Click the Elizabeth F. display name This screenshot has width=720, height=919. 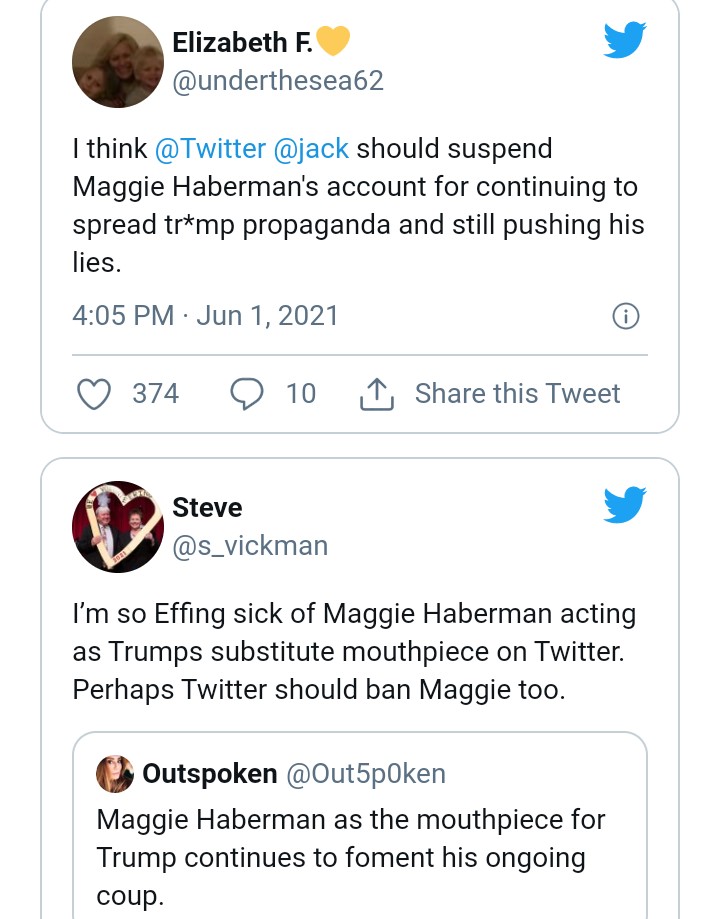[243, 42]
